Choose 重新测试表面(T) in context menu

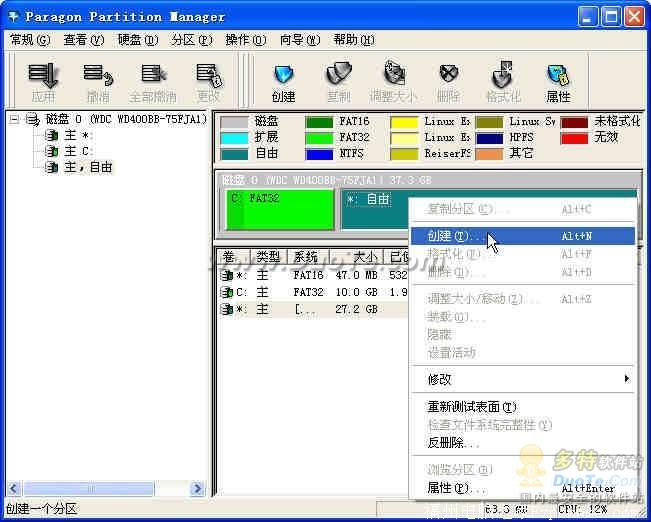[522, 407]
